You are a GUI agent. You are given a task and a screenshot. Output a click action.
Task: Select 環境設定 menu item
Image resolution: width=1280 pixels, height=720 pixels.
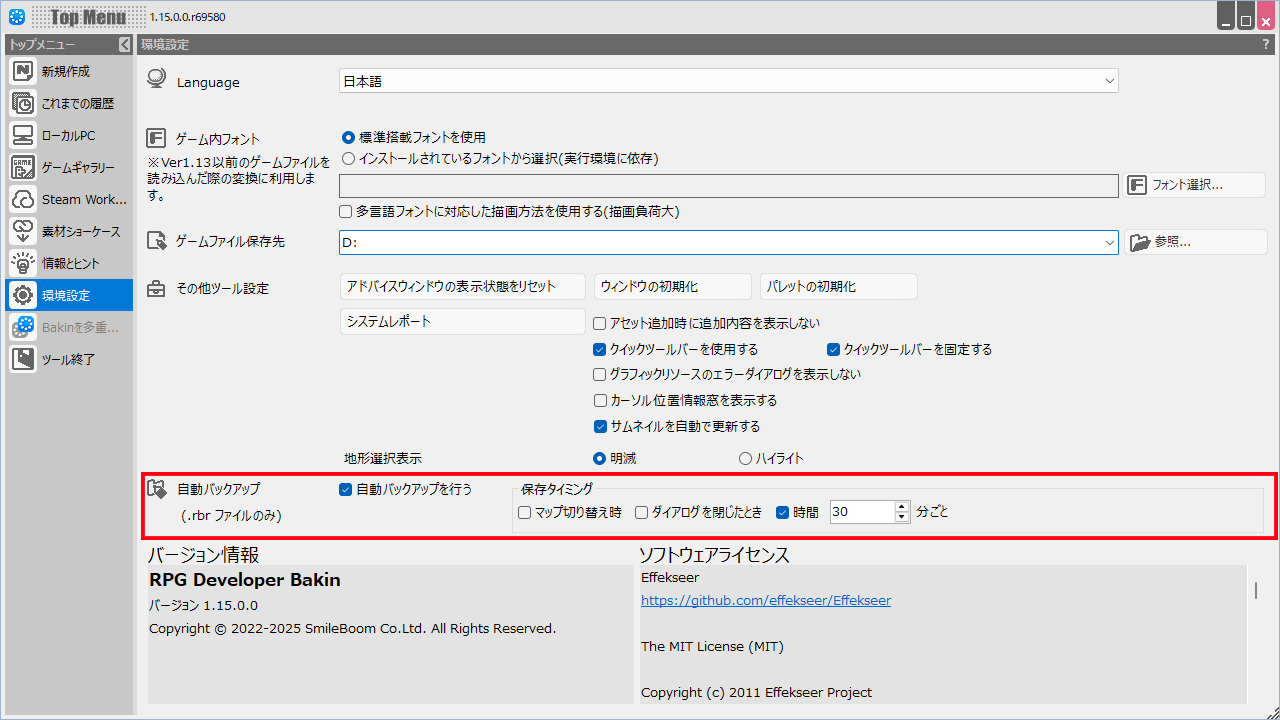click(x=68, y=295)
